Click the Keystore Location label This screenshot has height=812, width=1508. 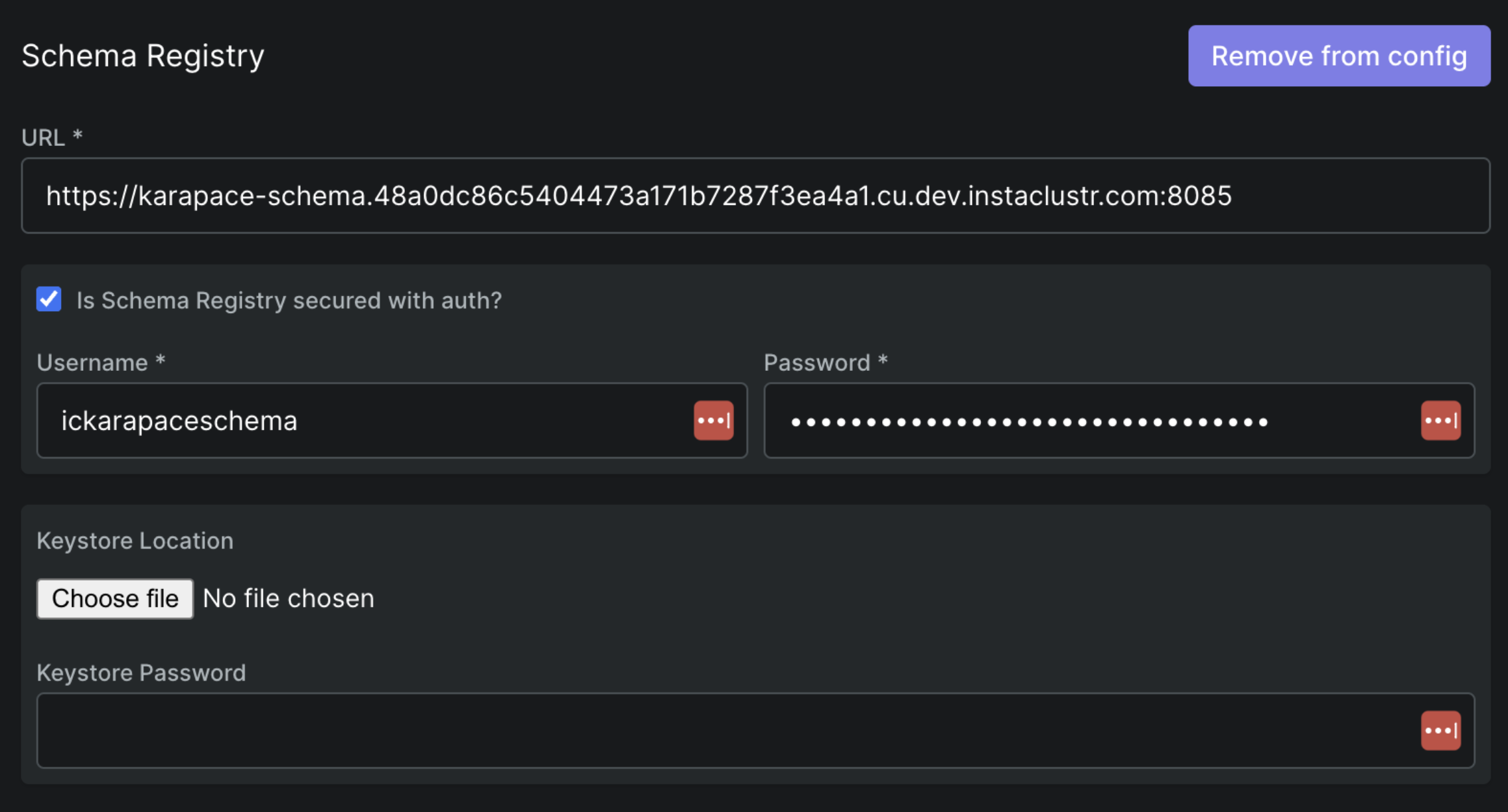coord(135,541)
